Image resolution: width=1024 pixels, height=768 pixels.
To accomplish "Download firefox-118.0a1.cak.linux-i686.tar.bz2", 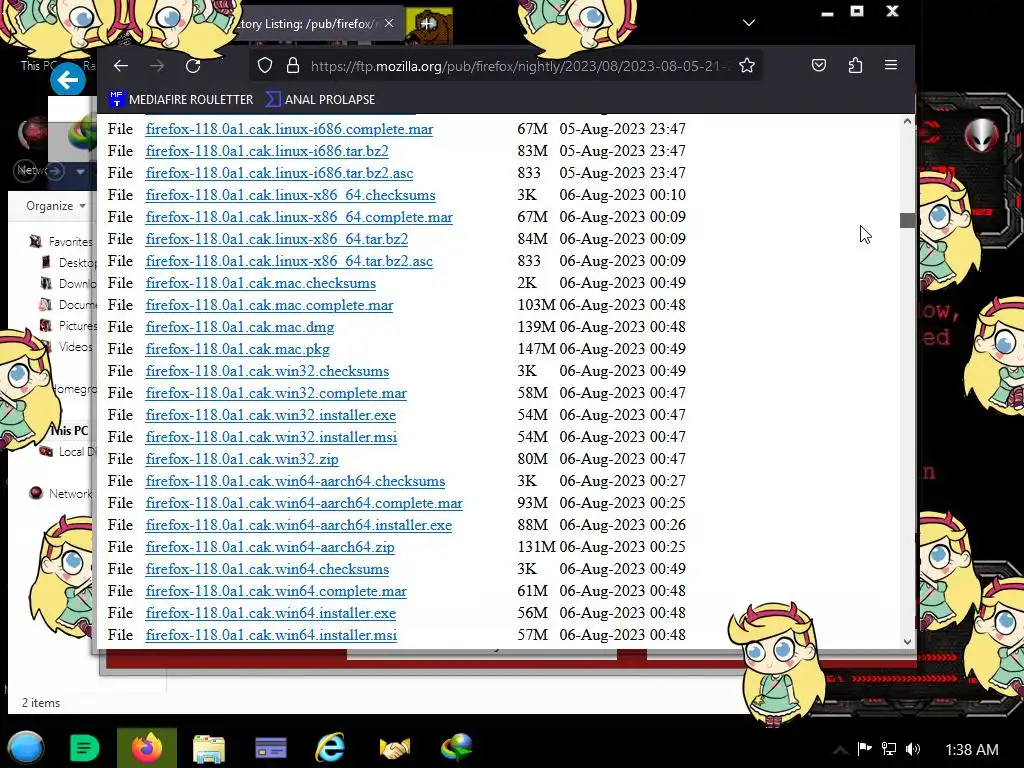I will 267,151.
